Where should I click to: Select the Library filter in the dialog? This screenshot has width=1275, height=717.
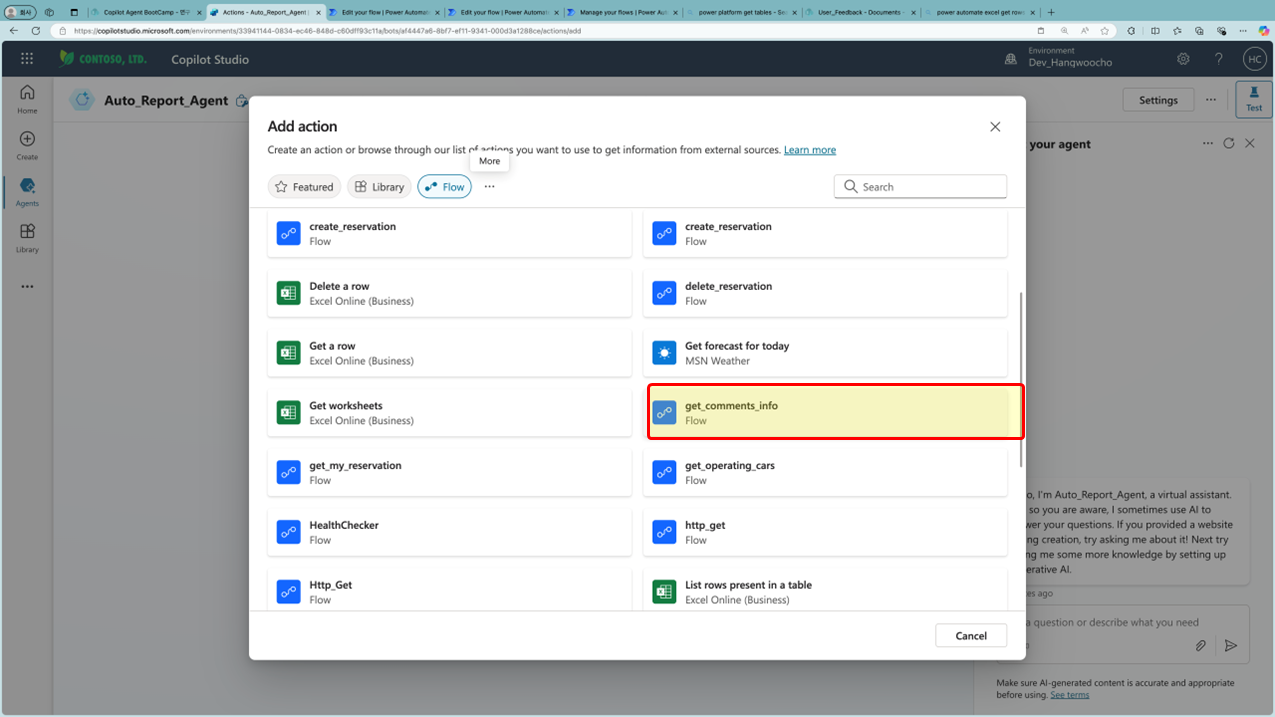[x=380, y=187]
